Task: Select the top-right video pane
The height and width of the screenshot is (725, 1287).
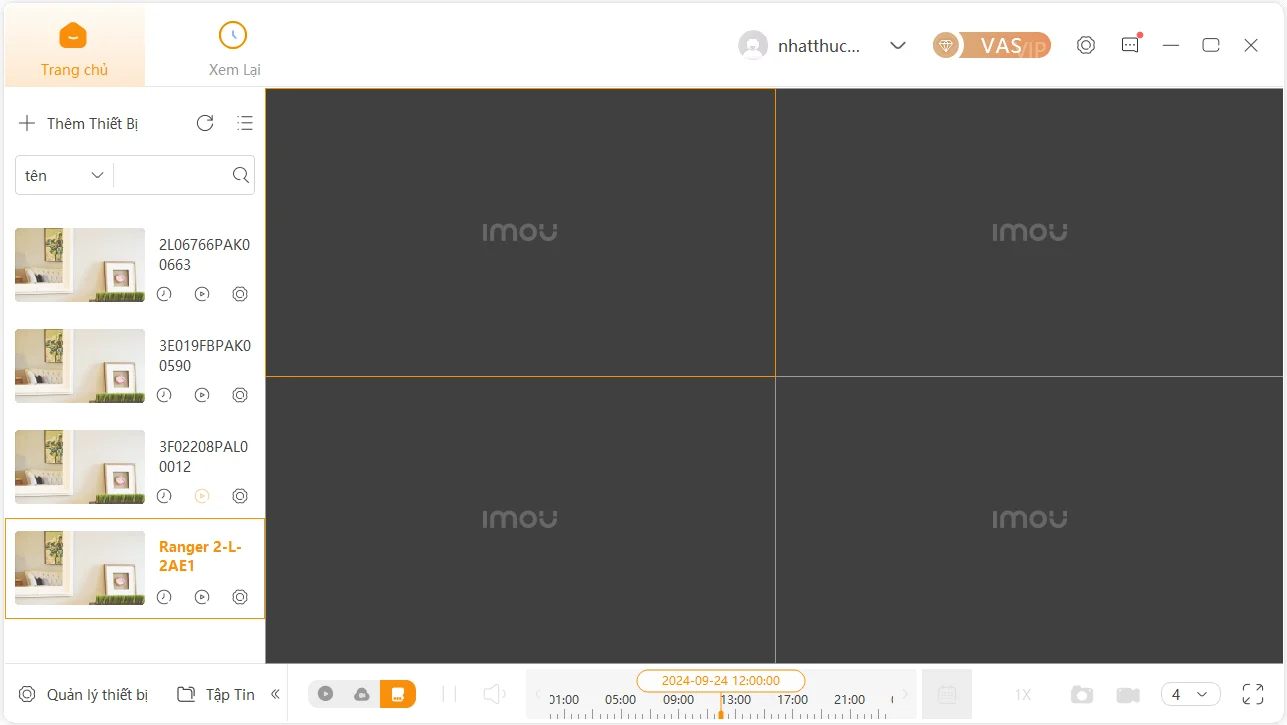Action: click(1029, 232)
